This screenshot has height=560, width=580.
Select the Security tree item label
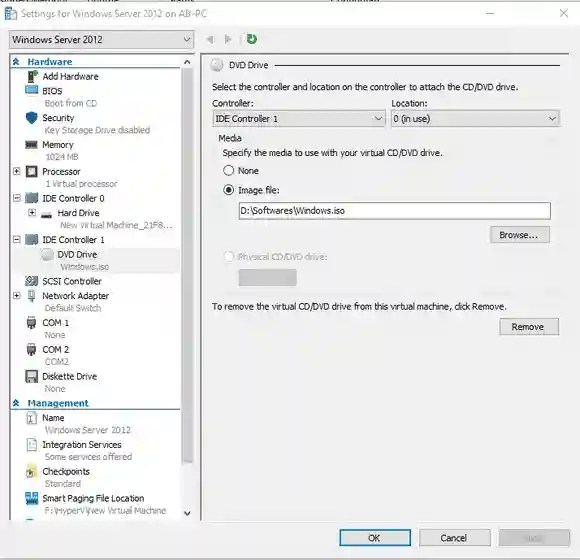pos(58,118)
